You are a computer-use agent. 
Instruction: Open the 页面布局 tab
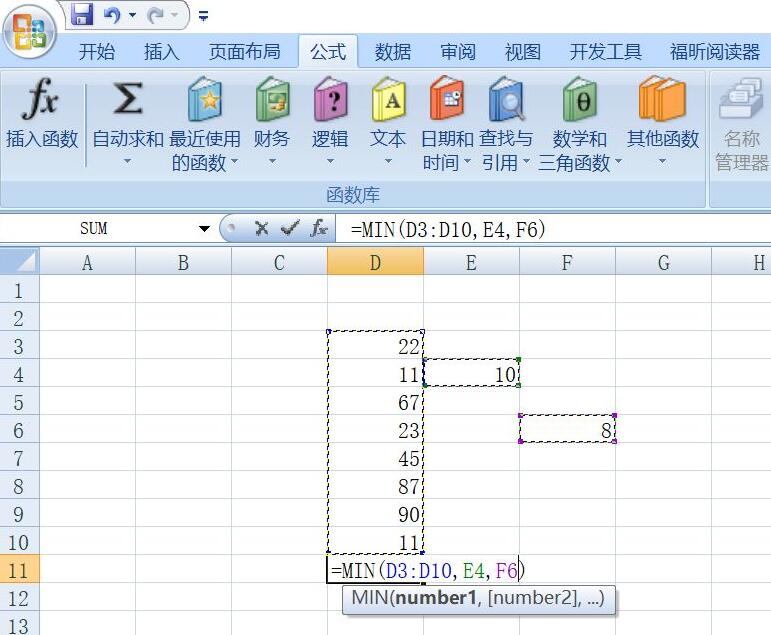tap(244, 51)
